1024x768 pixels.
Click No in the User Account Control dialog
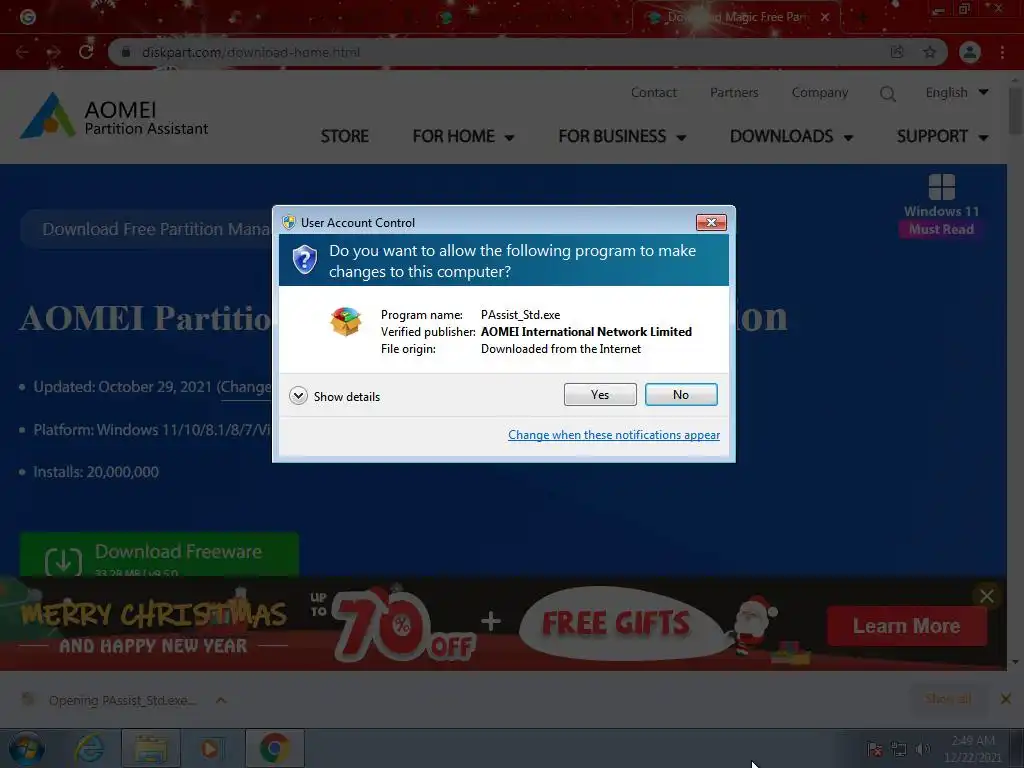(x=680, y=394)
